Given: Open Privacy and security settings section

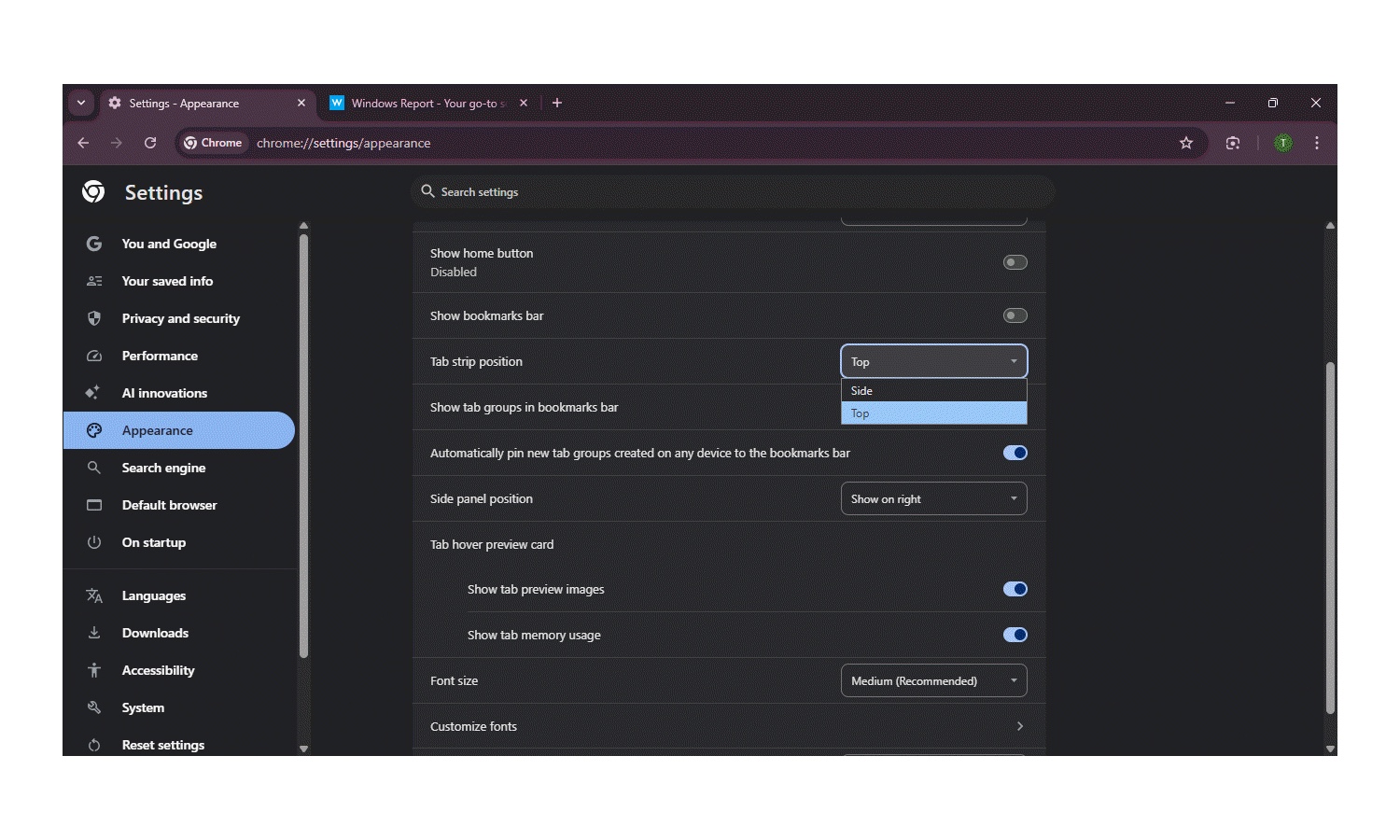Looking at the screenshot, I should tap(180, 318).
